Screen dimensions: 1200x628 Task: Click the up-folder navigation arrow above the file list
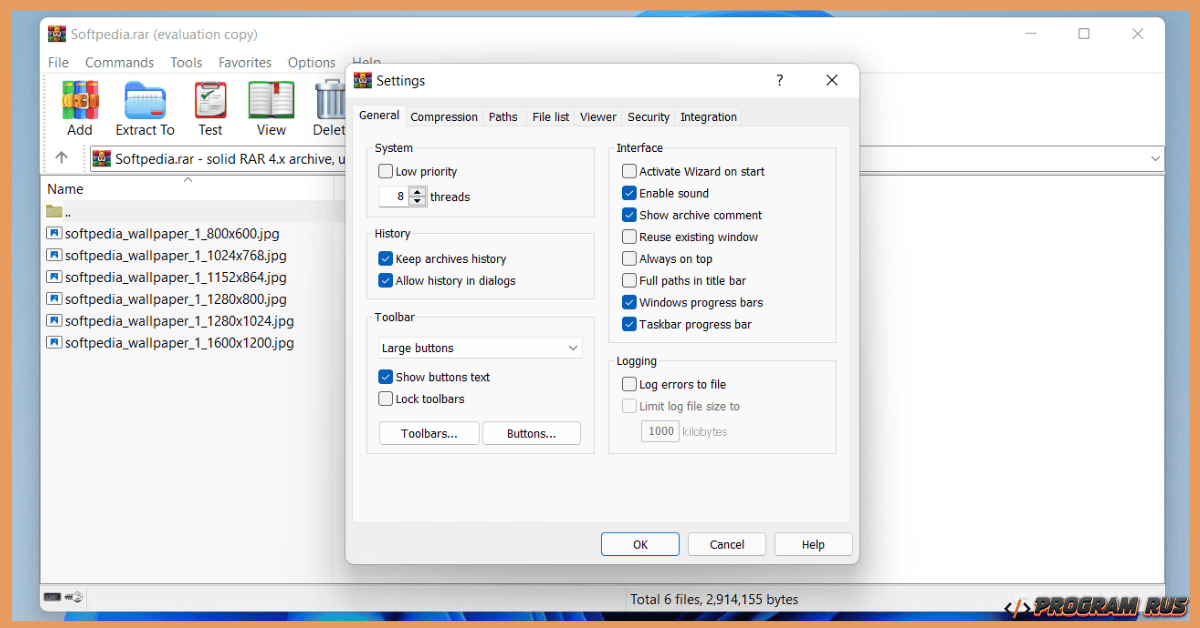[61, 157]
